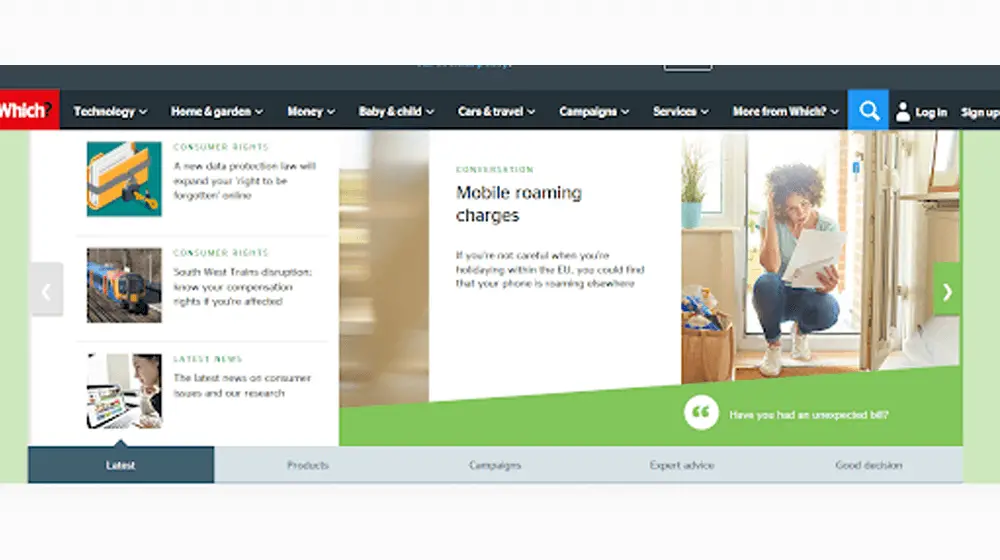The image size is (1000, 560).
Task: Click the roaming charges description paragraph
Action: [x=550, y=269]
